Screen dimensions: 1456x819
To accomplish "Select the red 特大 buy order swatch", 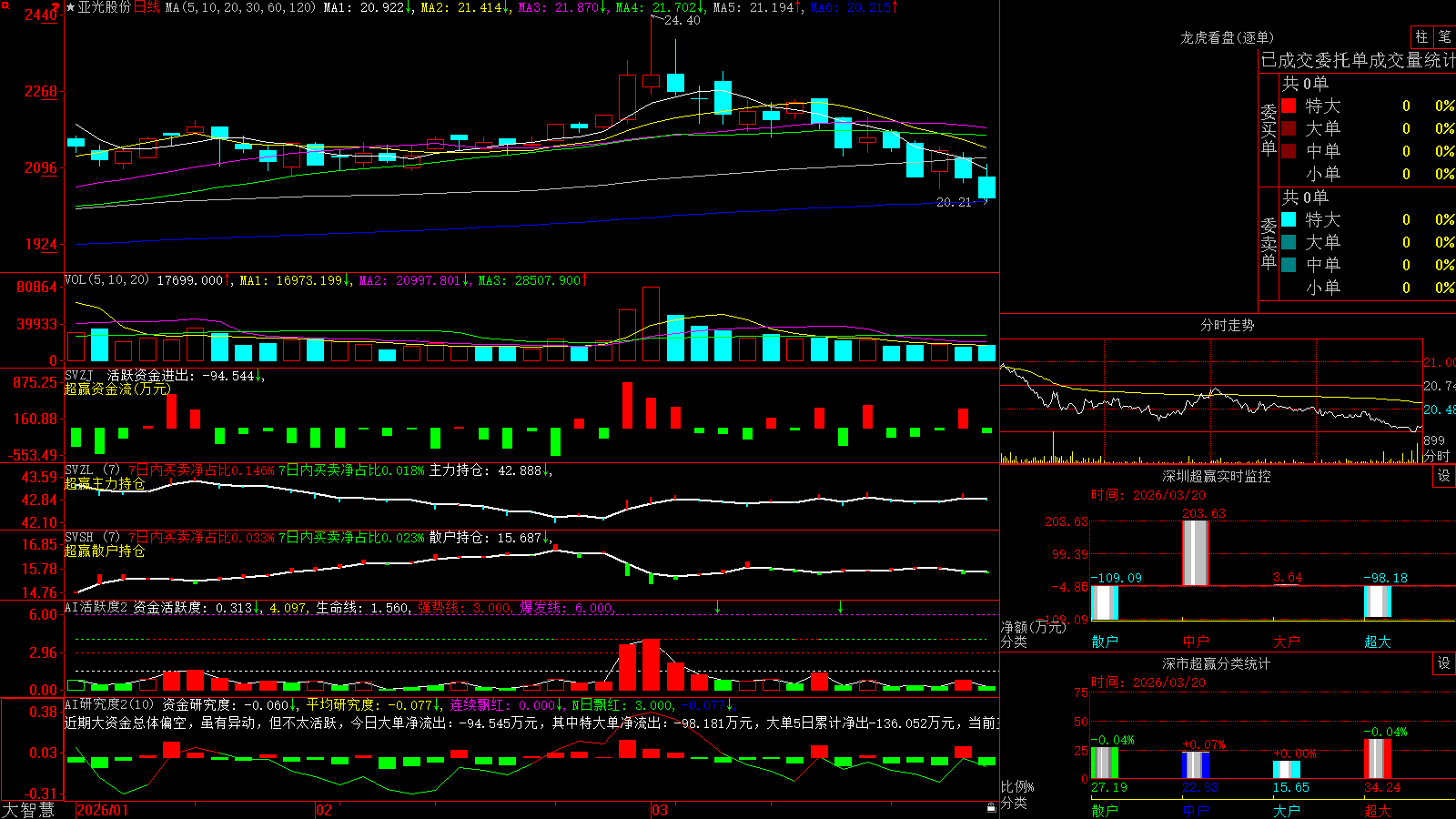I will click(1289, 106).
